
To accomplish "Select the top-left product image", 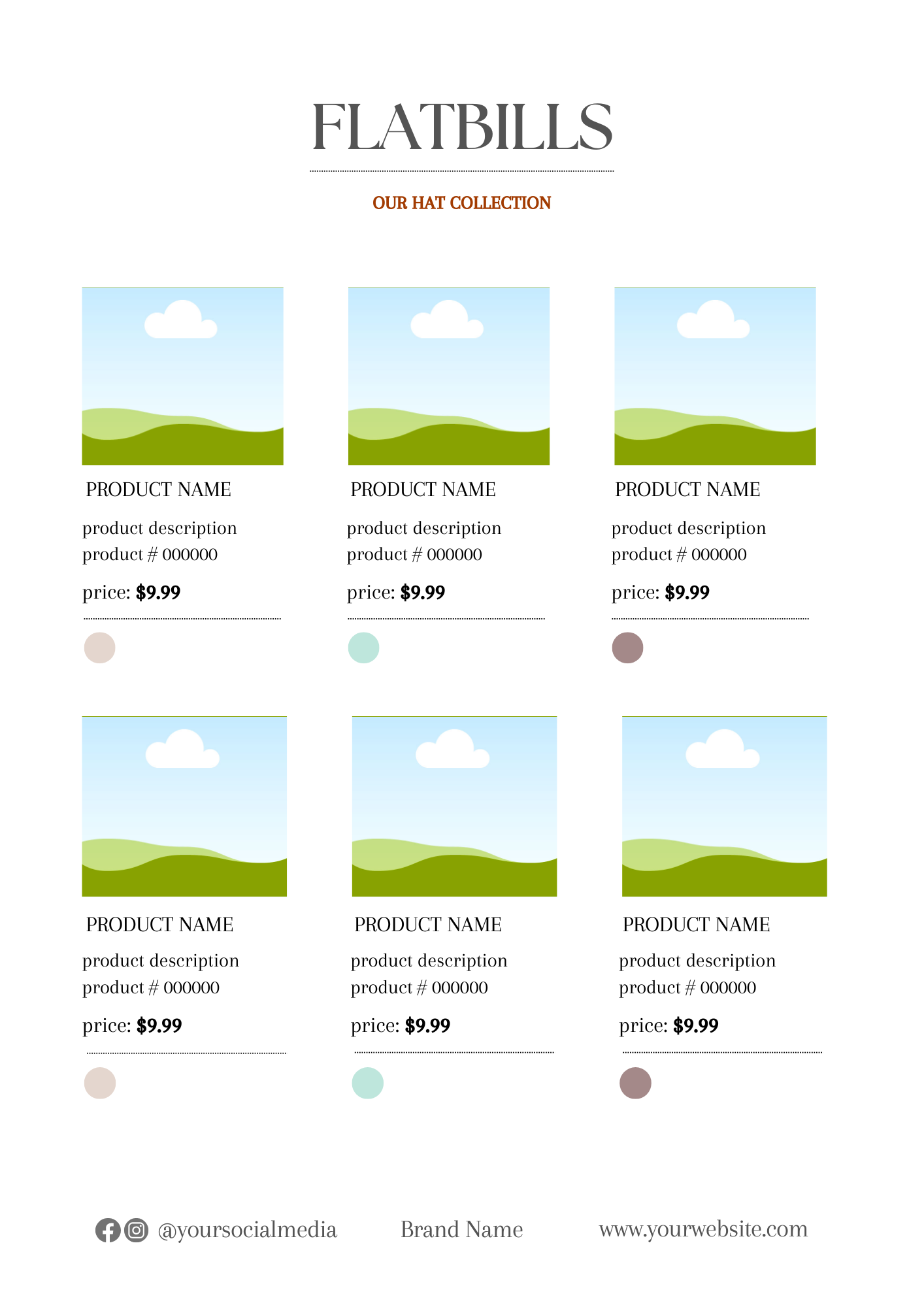I will 182,376.
